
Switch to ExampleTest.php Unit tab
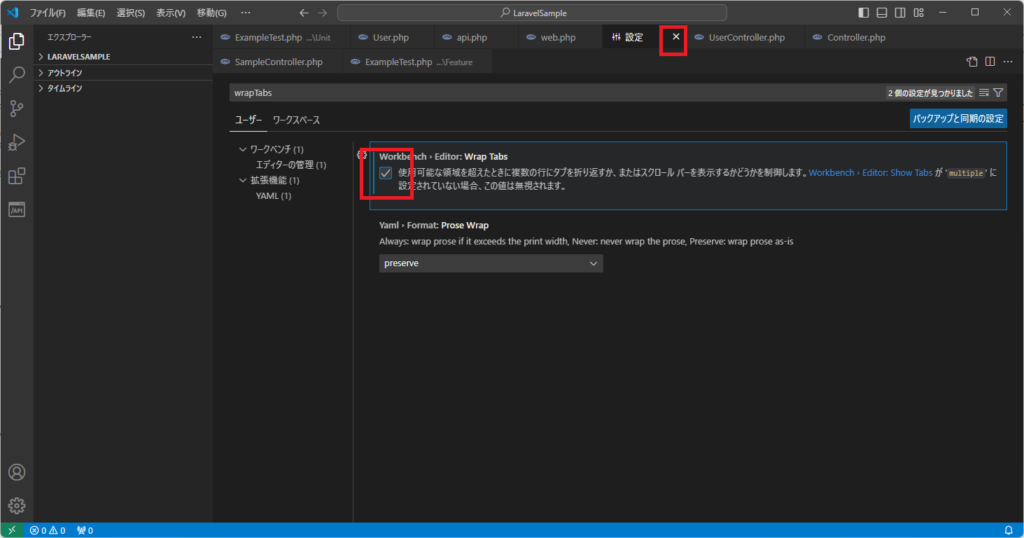pyautogui.click(x=282, y=37)
